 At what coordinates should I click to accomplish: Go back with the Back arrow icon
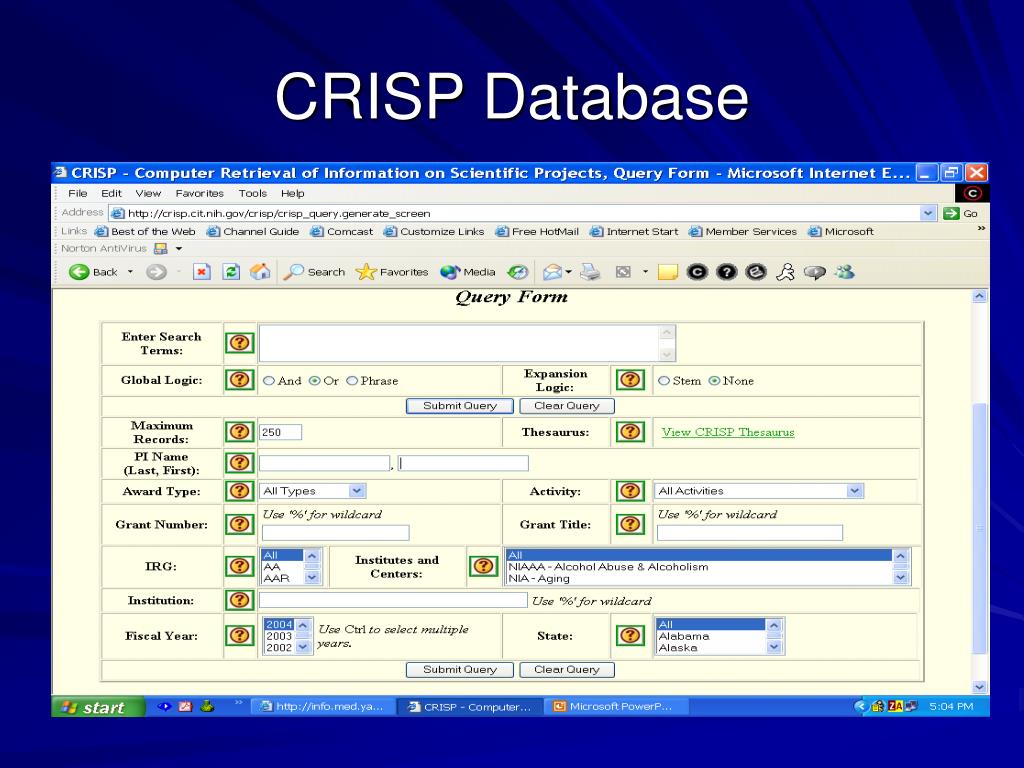[x=79, y=272]
